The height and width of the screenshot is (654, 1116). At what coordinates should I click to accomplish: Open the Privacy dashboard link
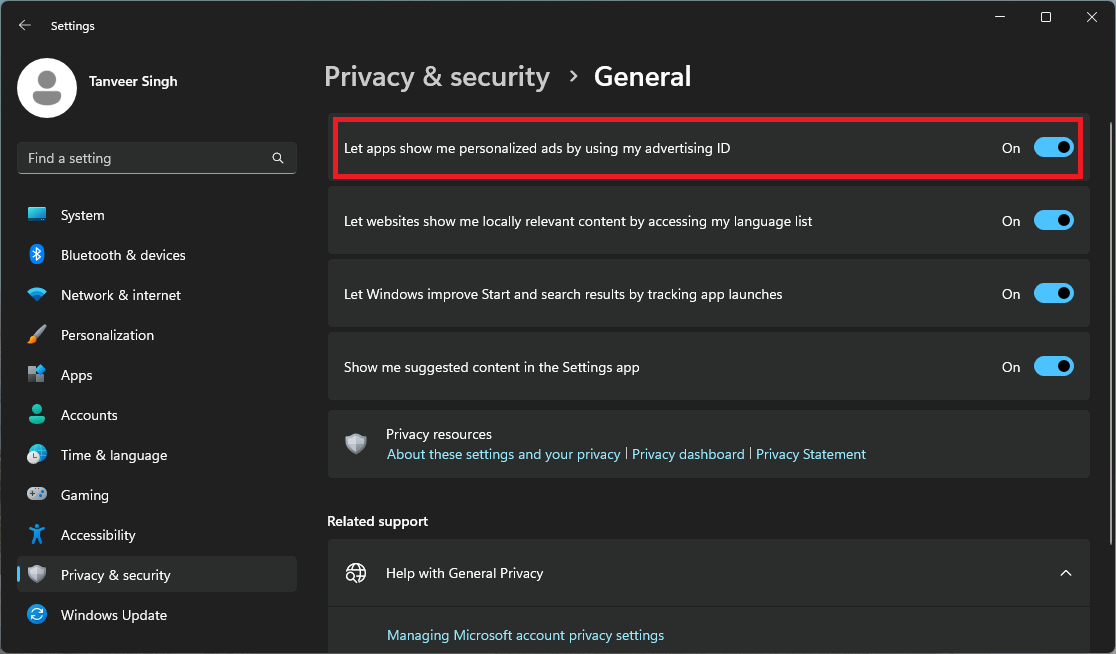pos(688,453)
